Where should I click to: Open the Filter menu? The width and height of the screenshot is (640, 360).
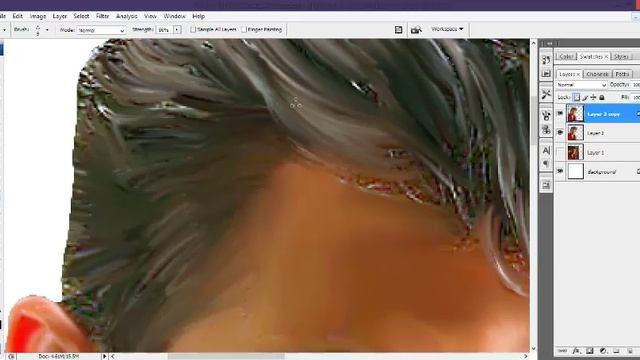pos(102,16)
